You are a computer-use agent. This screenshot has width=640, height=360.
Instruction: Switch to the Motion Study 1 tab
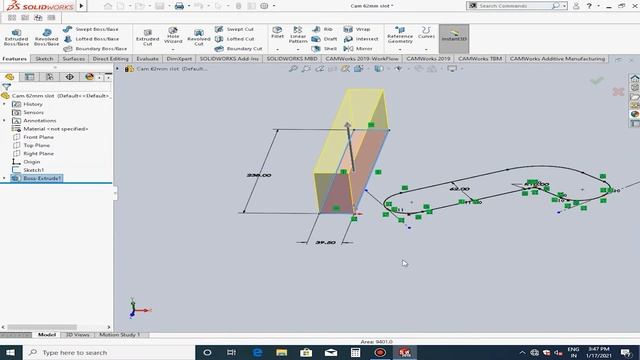tap(120, 335)
